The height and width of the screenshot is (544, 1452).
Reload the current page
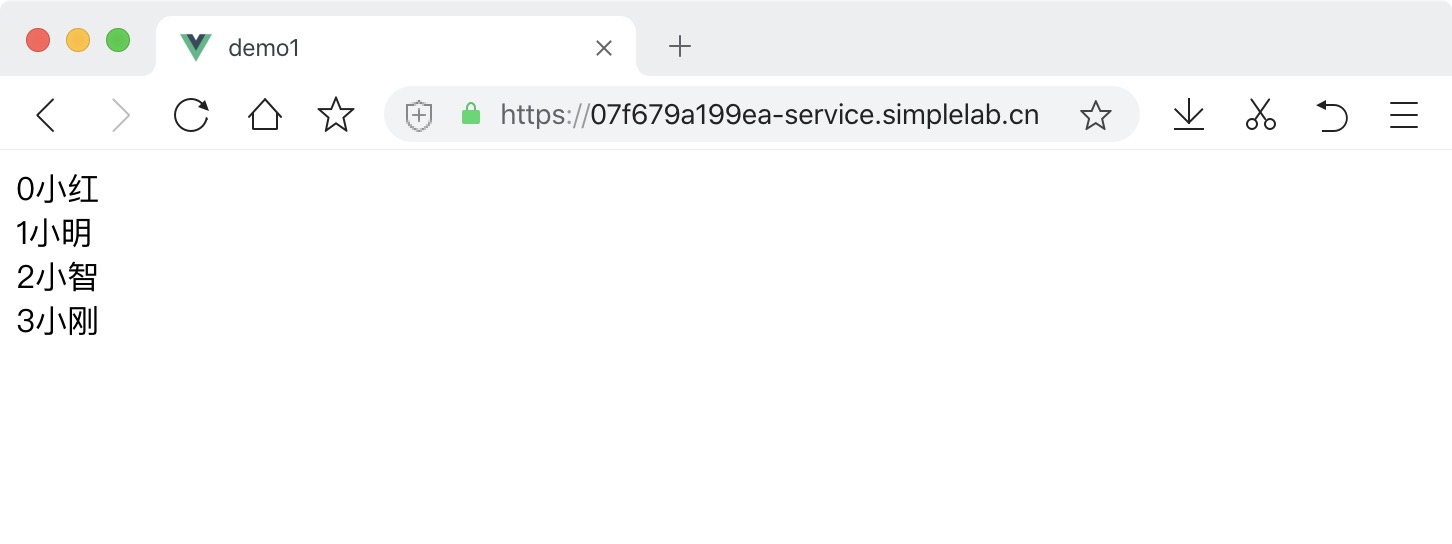point(191,115)
